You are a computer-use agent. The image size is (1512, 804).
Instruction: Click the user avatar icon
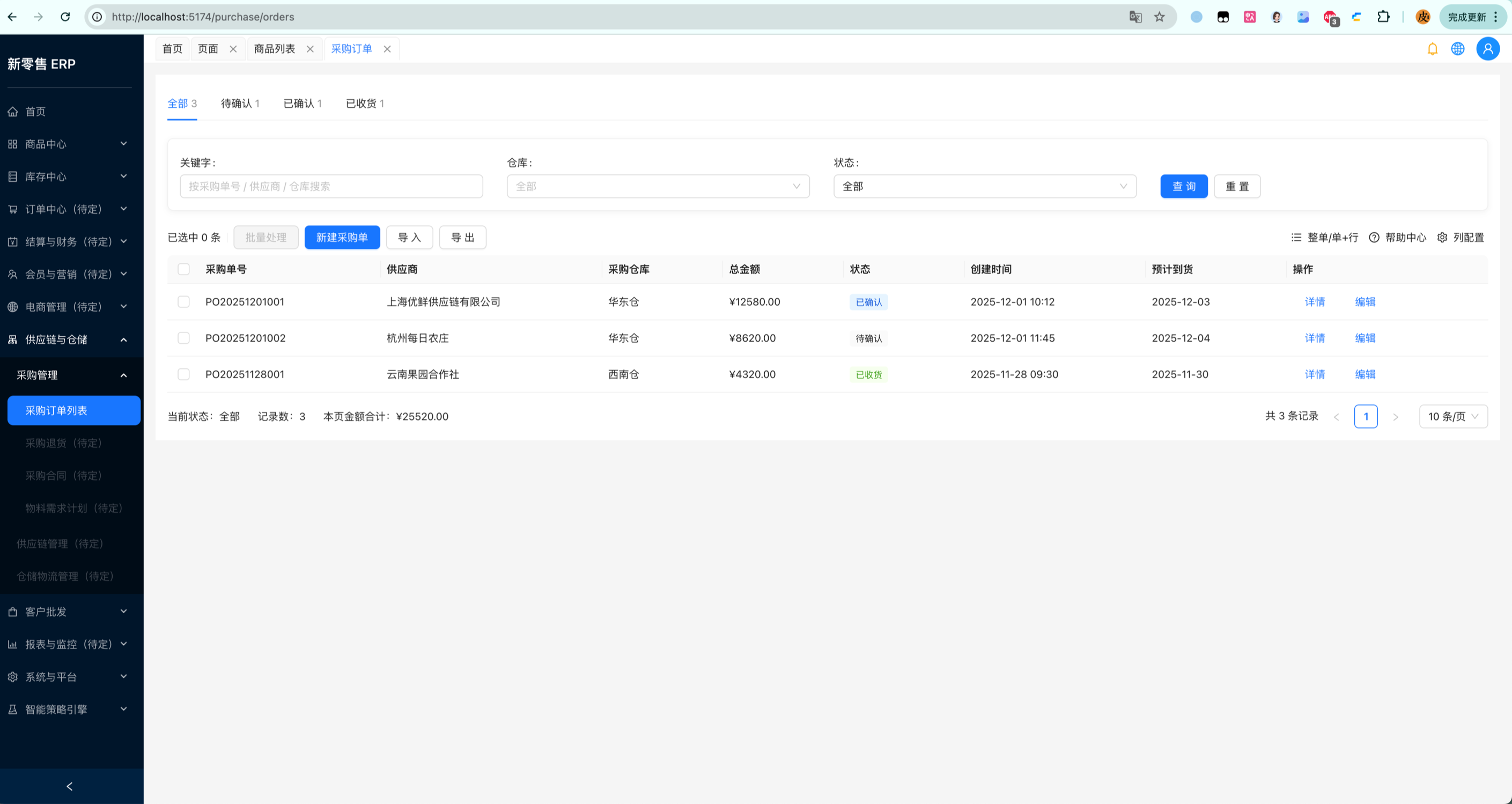pos(1487,49)
